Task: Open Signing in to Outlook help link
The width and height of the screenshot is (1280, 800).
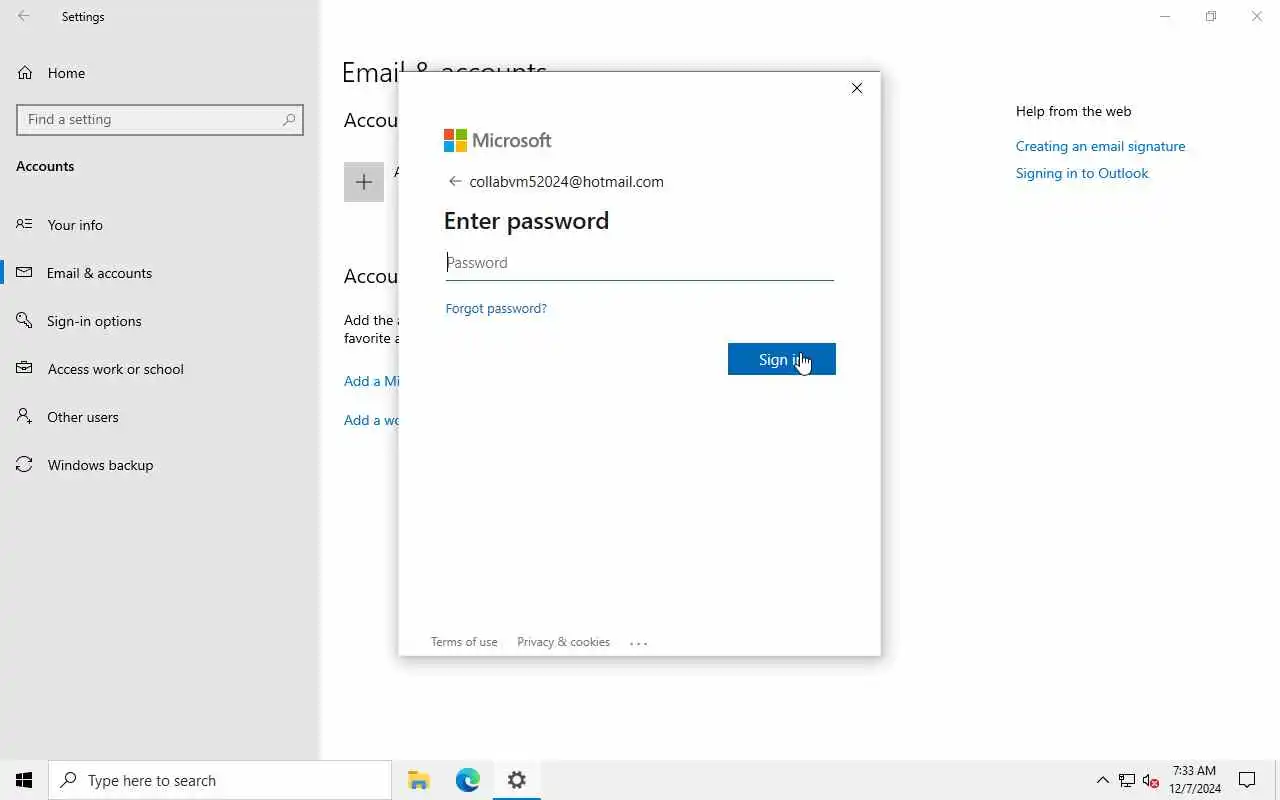Action: (1082, 173)
